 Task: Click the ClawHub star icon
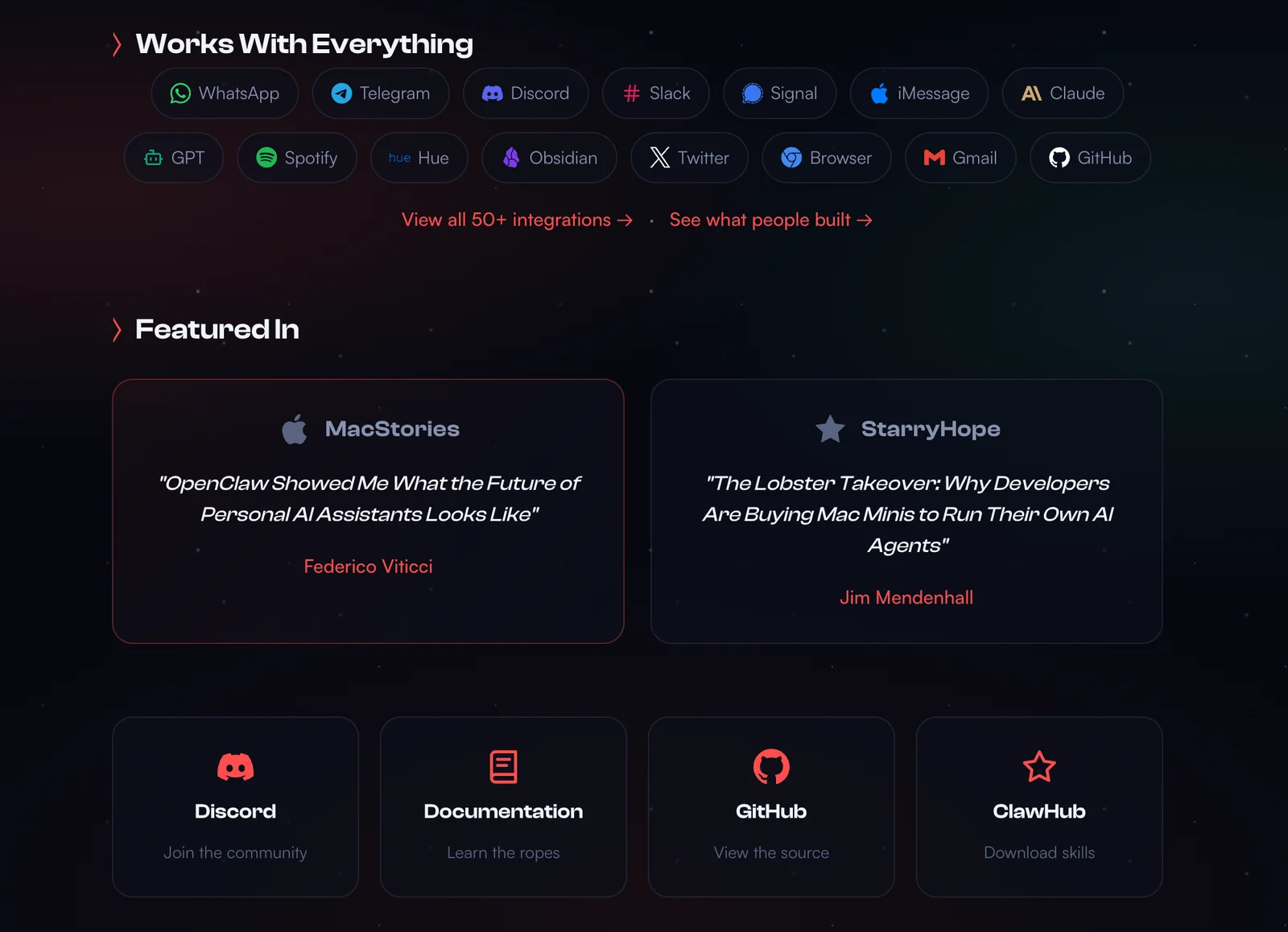(x=1038, y=767)
